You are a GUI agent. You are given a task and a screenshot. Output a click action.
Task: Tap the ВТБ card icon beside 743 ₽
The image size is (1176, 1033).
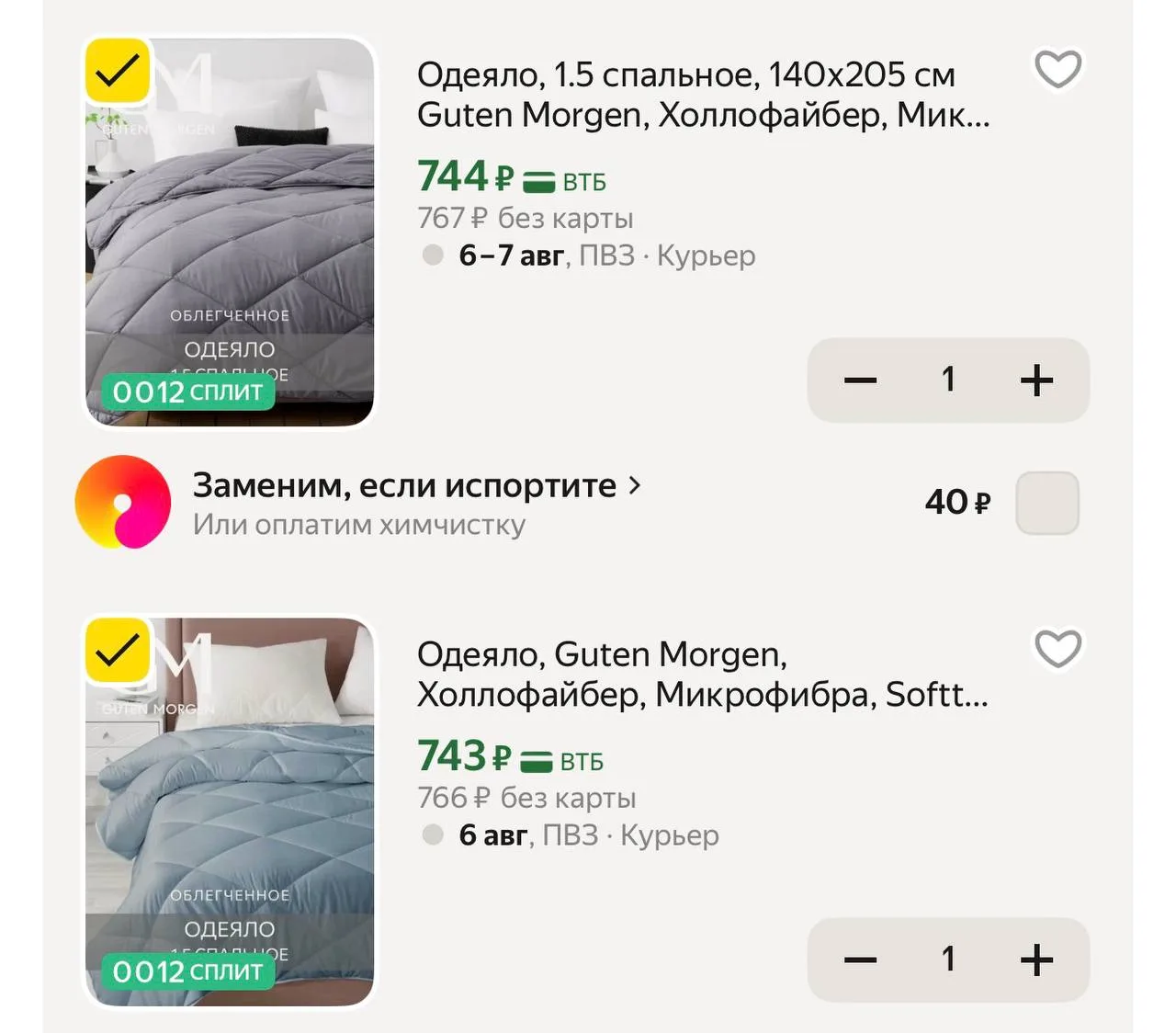[x=537, y=762]
